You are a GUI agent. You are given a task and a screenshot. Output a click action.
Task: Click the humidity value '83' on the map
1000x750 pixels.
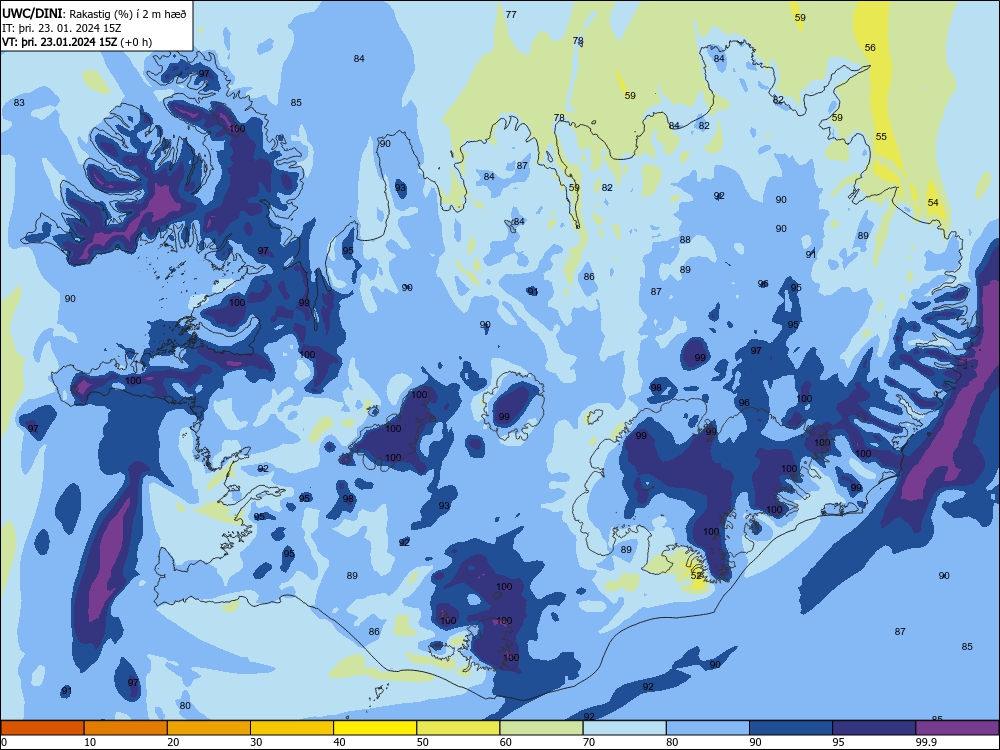(19, 103)
